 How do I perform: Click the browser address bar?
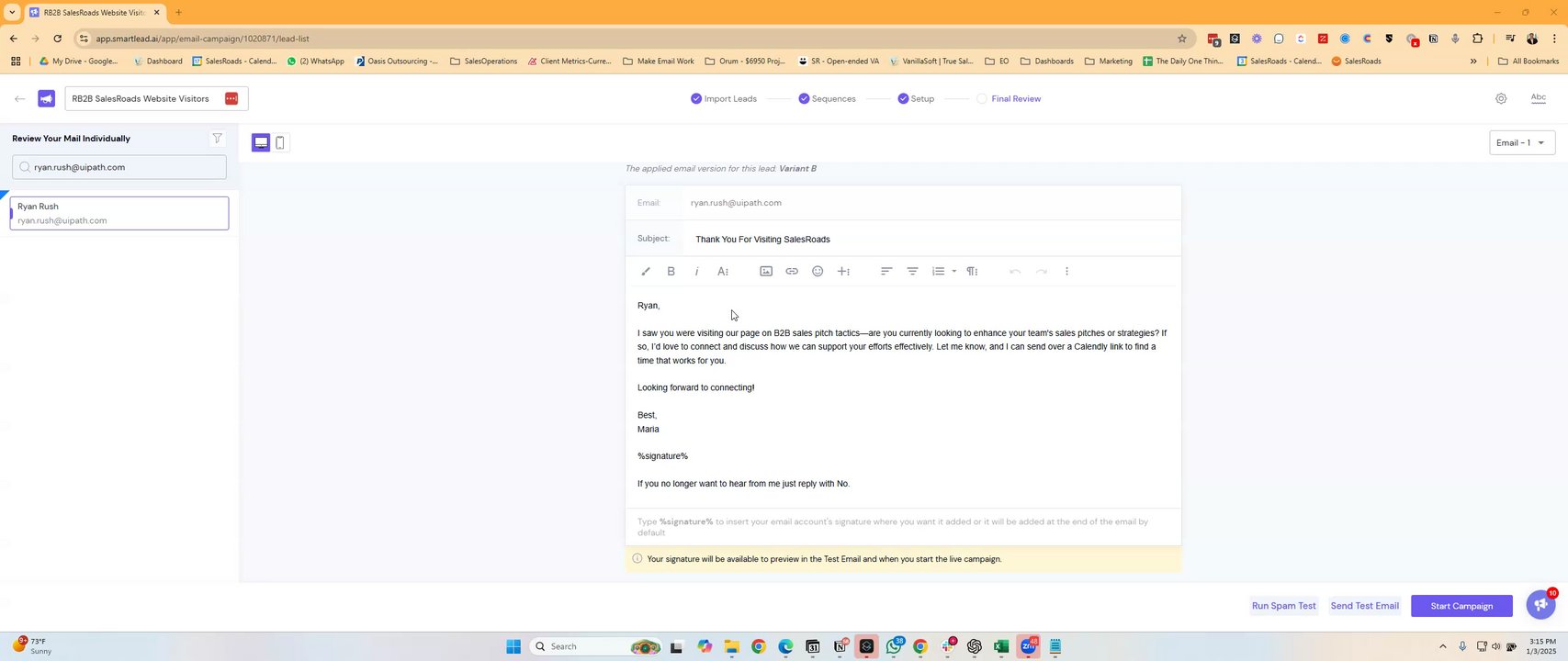click(625, 39)
